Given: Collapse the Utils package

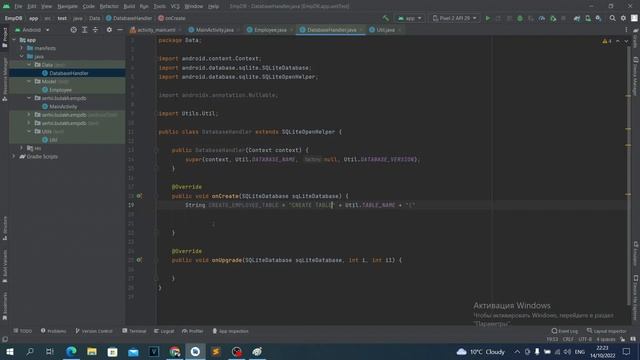Looking at the screenshot, I should pos(29,131).
